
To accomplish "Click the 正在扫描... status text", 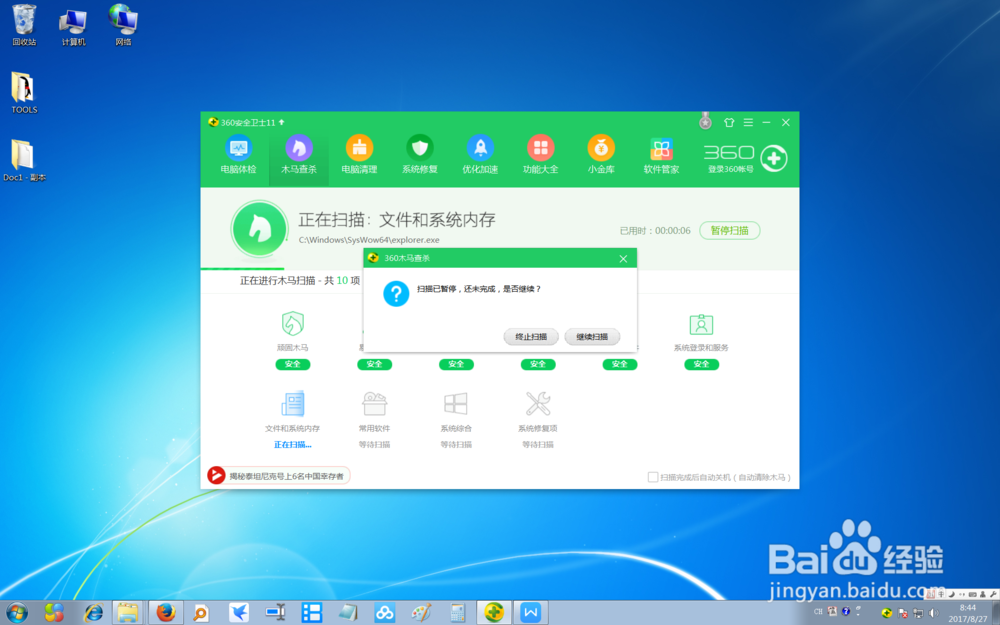I will point(293,445).
